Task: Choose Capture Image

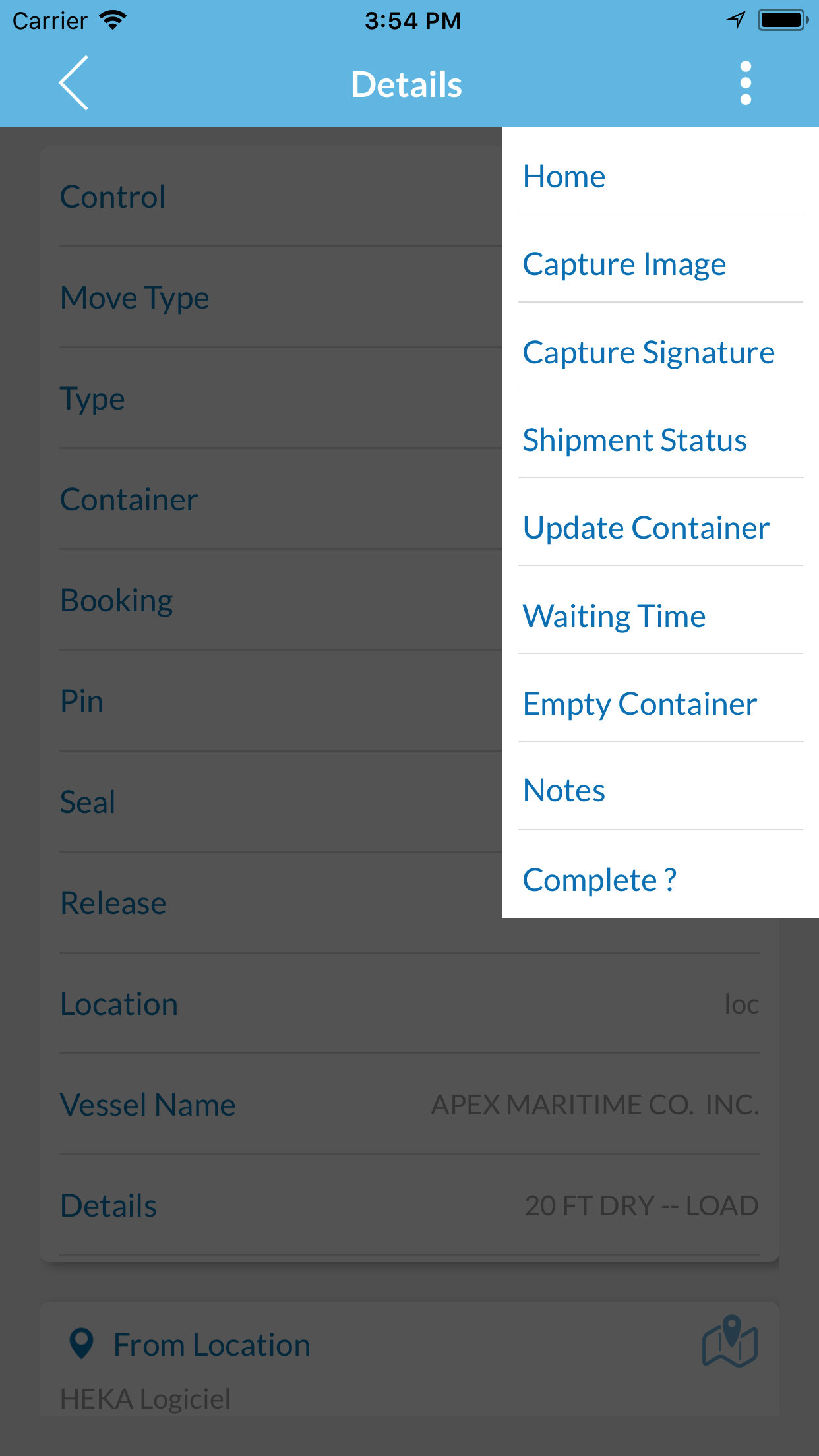Action: coord(624,264)
